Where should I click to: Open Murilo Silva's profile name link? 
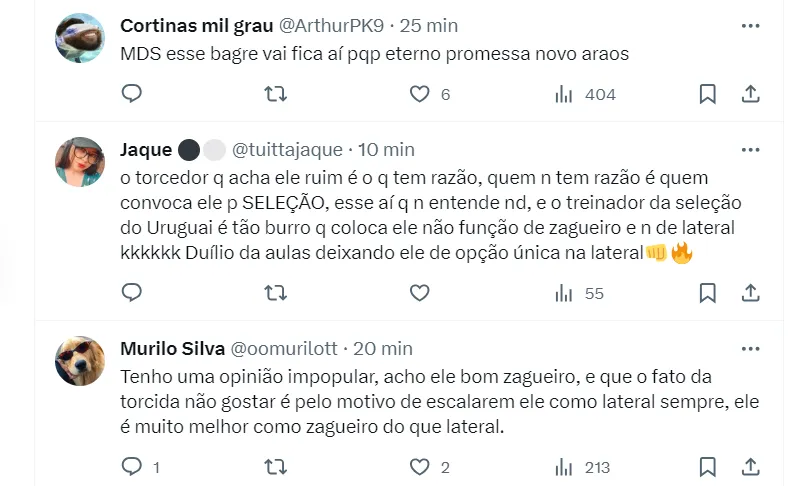click(x=171, y=349)
